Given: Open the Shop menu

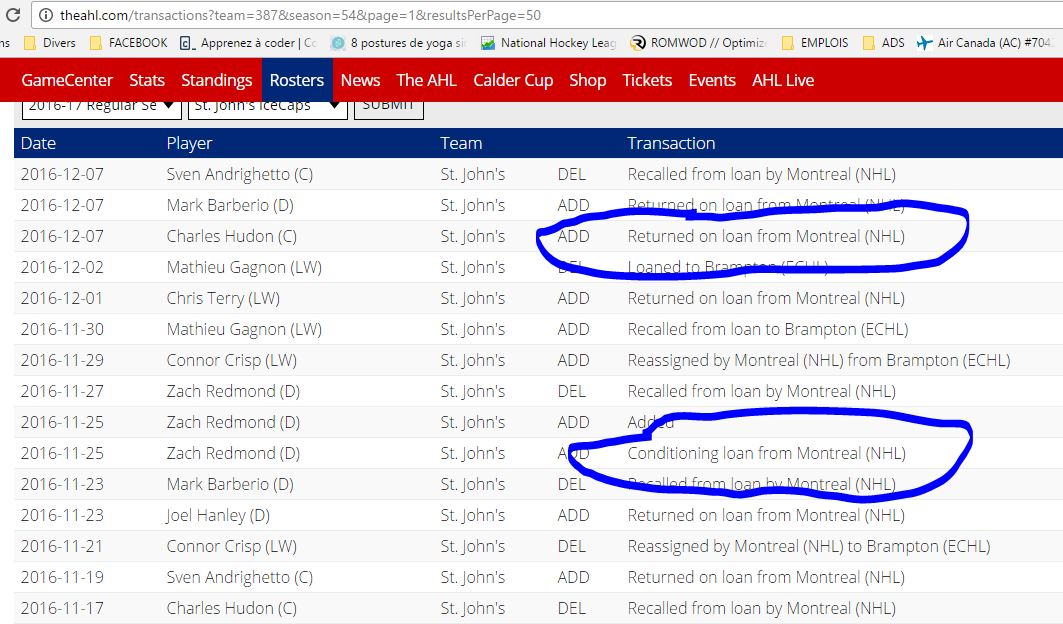Looking at the screenshot, I should pos(588,80).
